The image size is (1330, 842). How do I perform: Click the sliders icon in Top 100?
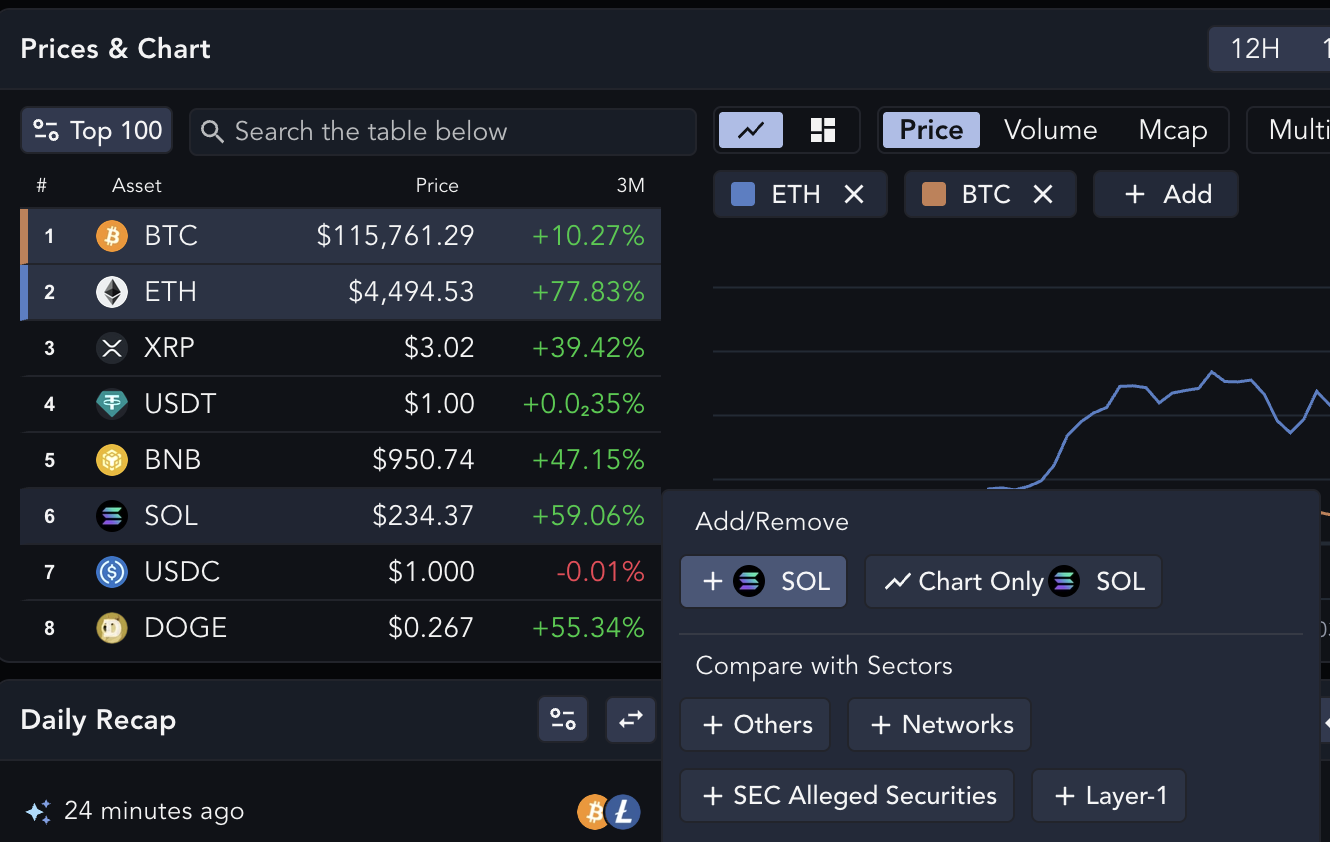pyautogui.click(x=46, y=131)
